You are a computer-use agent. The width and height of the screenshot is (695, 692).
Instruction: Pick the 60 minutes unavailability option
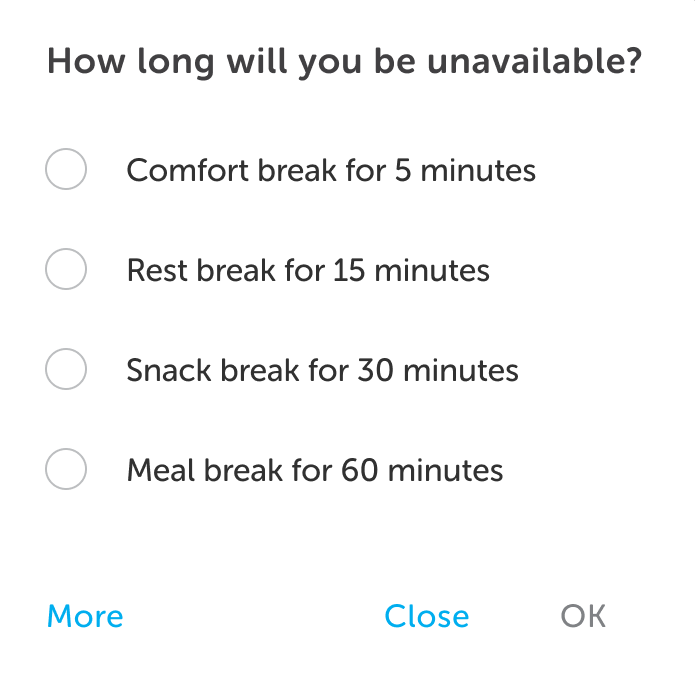tap(66, 470)
